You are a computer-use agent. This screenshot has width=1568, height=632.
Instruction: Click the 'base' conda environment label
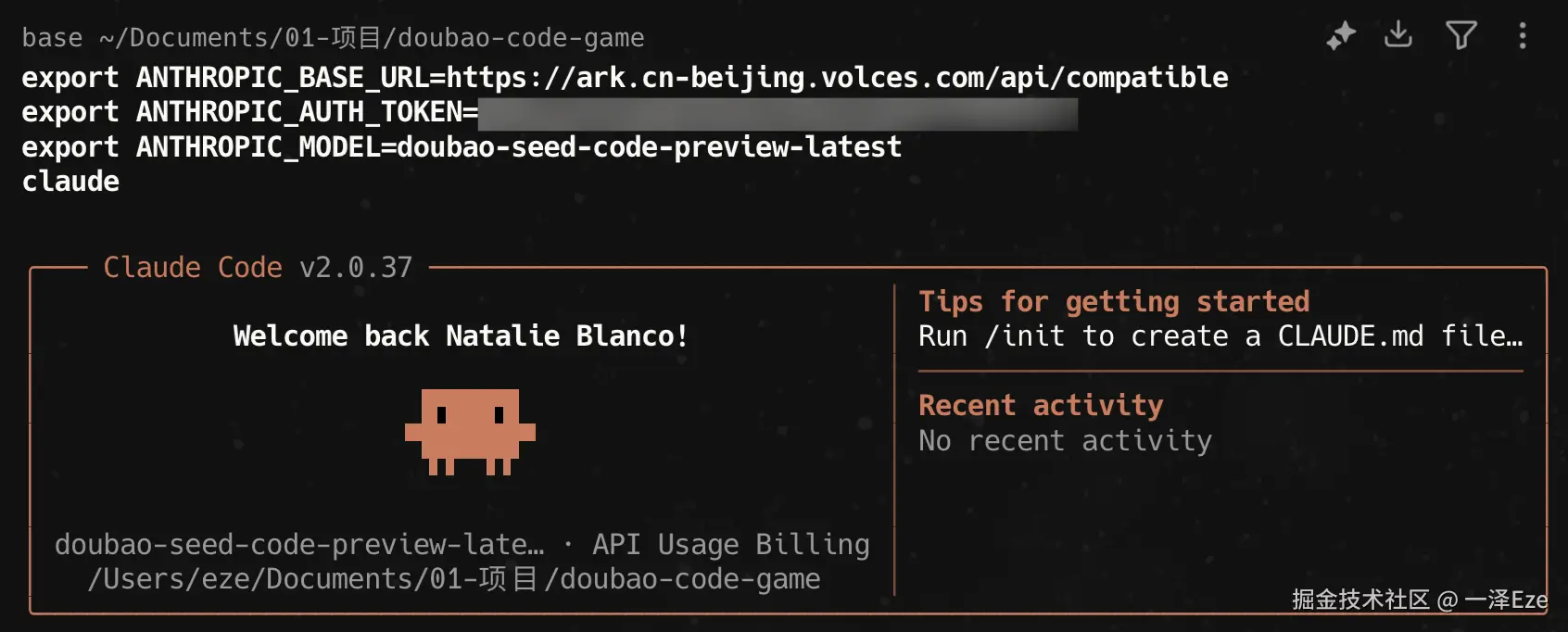(52, 38)
